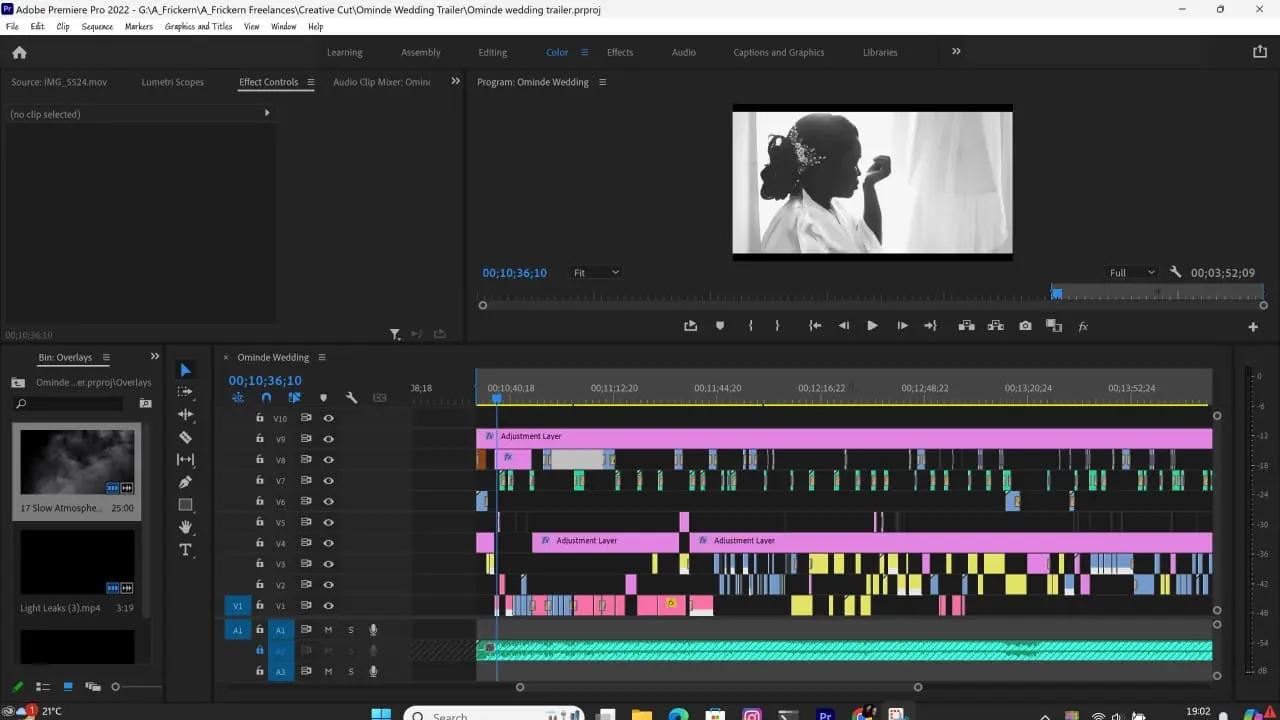1280x720 pixels.
Task: Click the Home icon
Action: pos(19,52)
